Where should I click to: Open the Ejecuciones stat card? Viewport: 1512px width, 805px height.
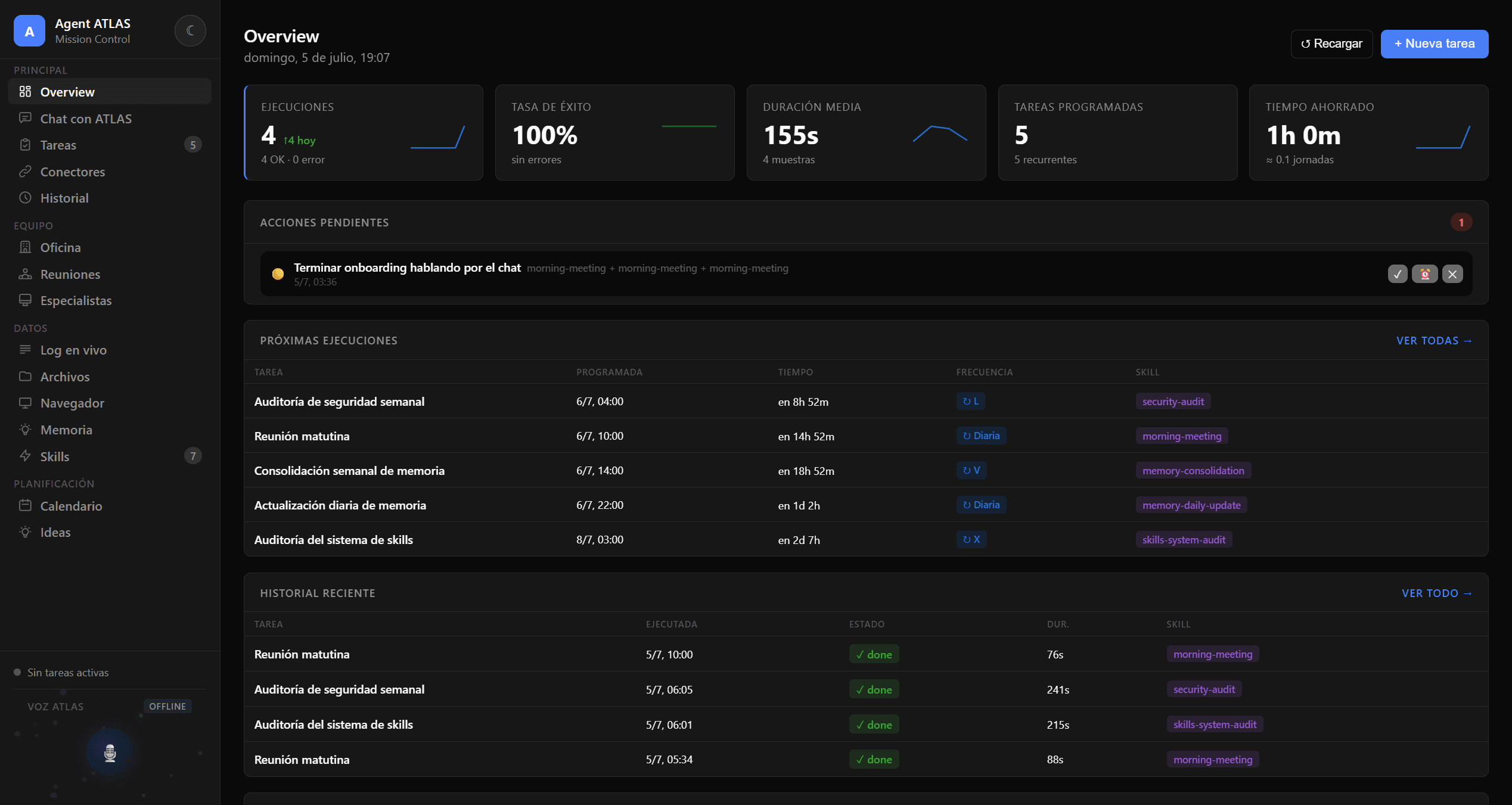click(364, 132)
